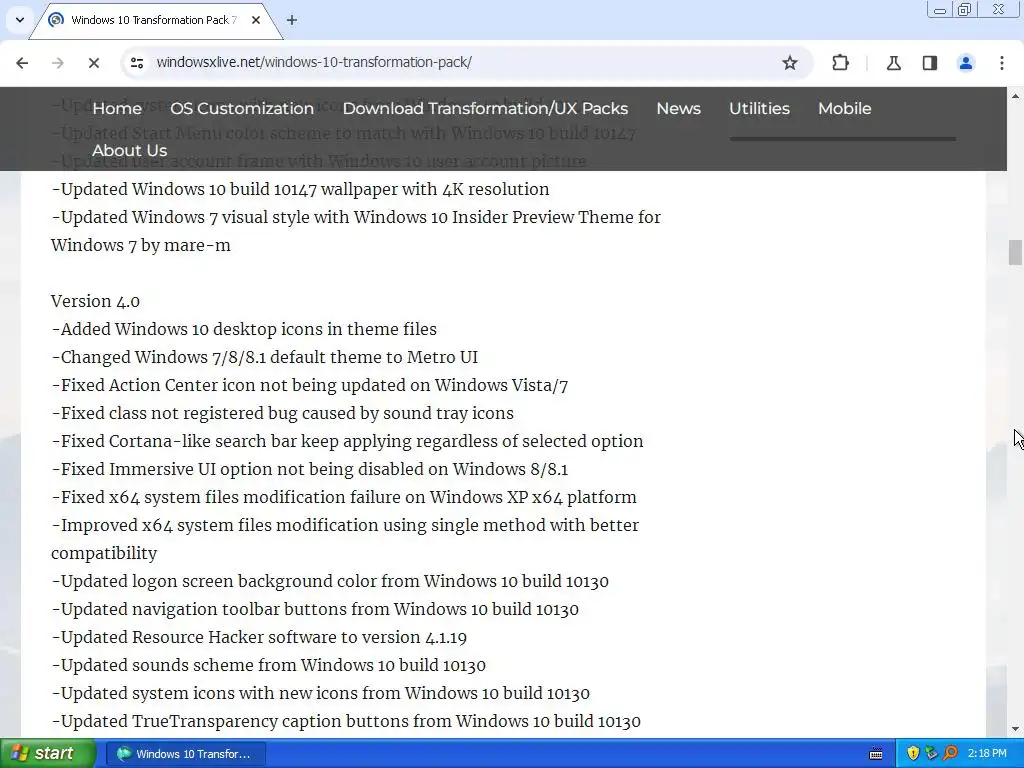Image resolution: width=1024 pixels, height=768 pixels.
Task: Click '-Fixed Cortana-like search bar' line
Action: (347, 441)
